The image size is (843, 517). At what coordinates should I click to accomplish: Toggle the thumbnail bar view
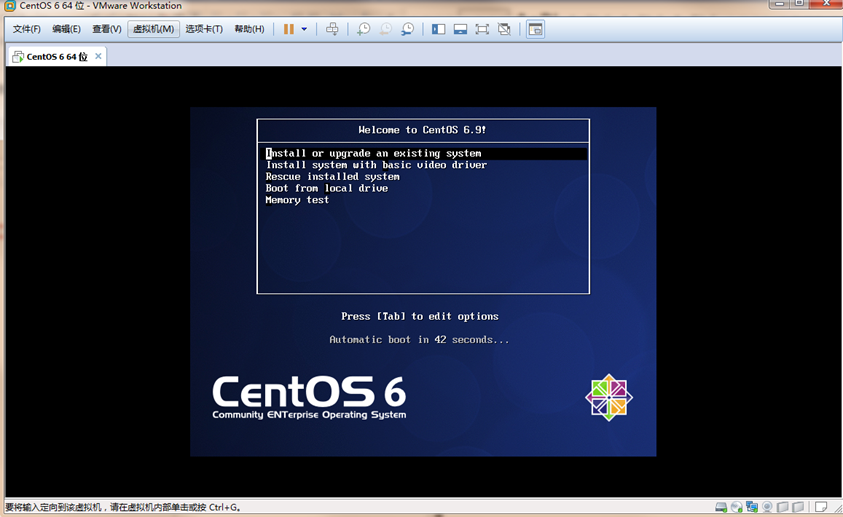tap(460, 29)
